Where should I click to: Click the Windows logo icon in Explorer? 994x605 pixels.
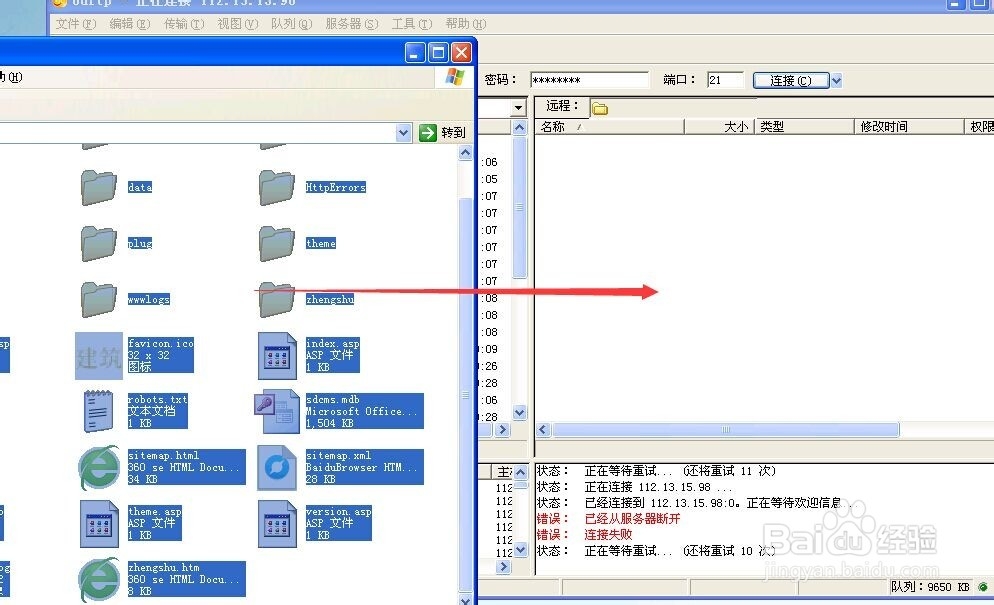click(455, 77)
